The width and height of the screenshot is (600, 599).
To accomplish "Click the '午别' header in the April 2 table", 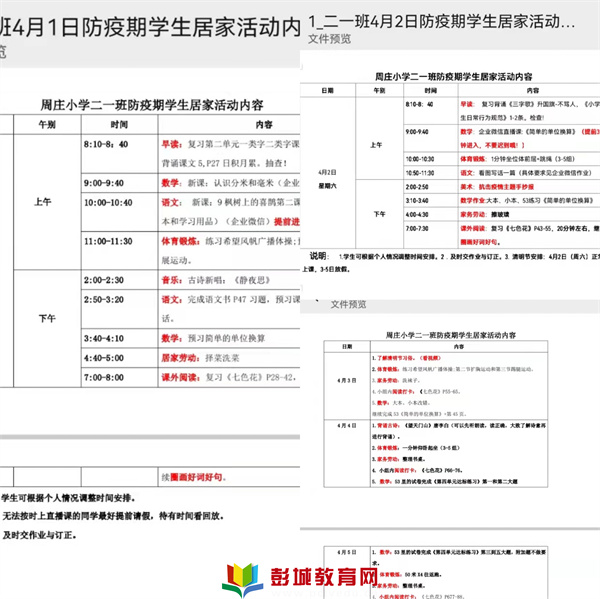I will (379, 90).
